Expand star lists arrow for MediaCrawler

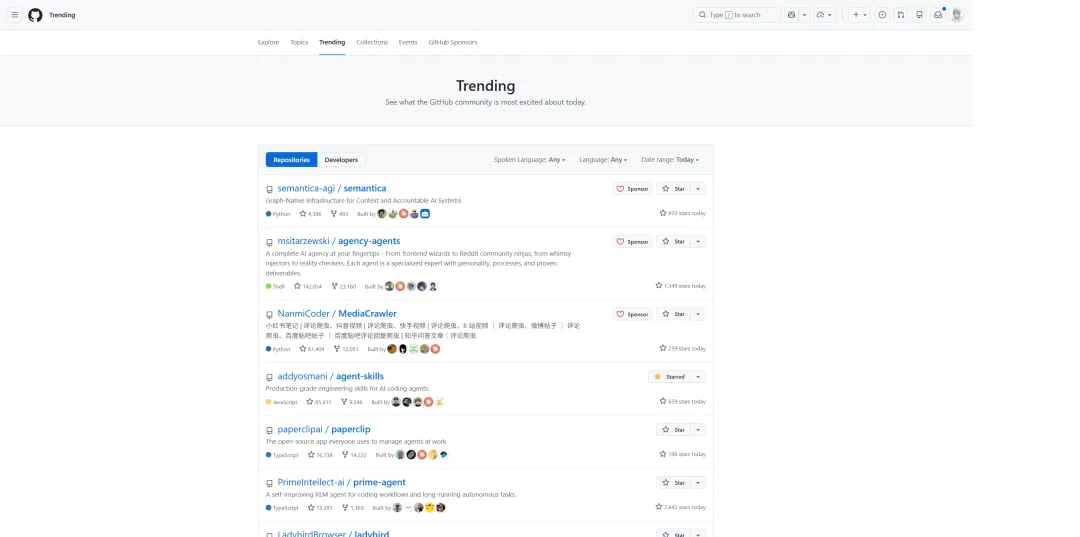(x=698, y=314)
